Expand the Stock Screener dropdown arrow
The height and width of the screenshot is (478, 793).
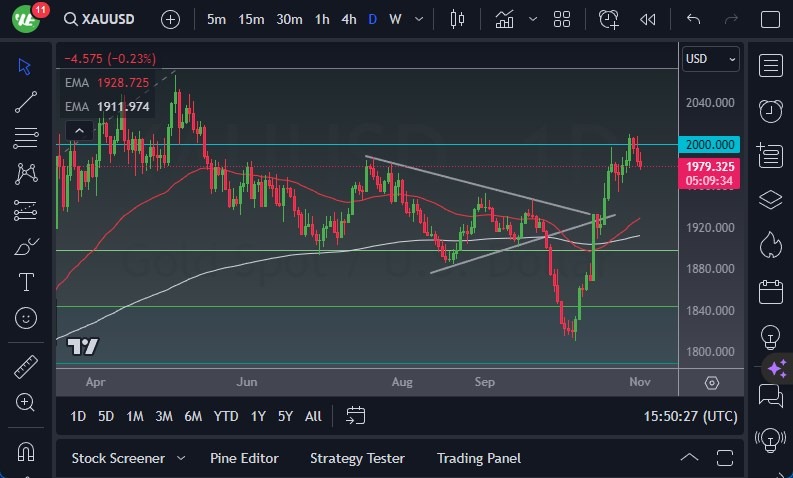(181, 458)
